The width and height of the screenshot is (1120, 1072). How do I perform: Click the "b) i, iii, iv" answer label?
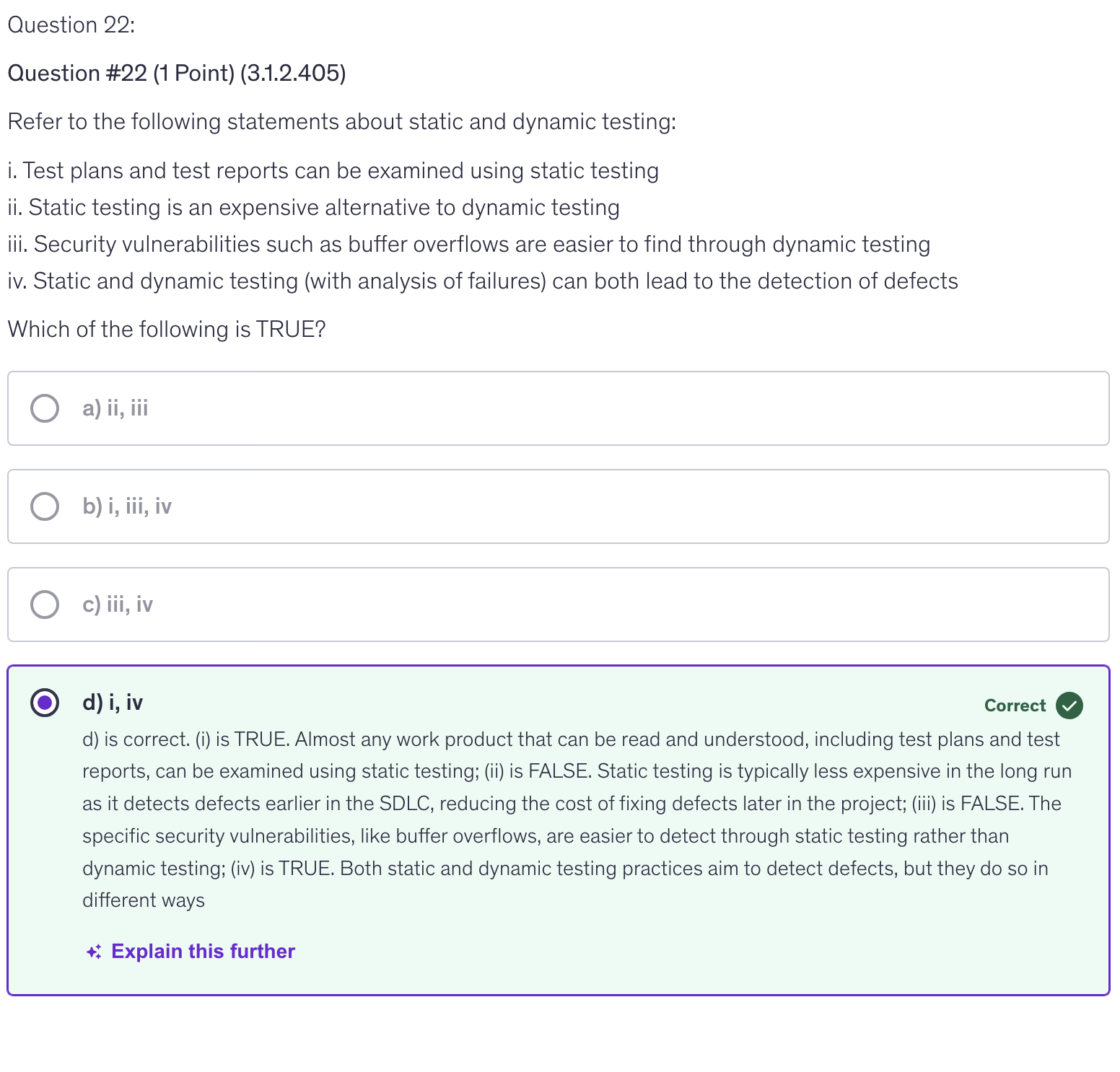click(127, 506)
